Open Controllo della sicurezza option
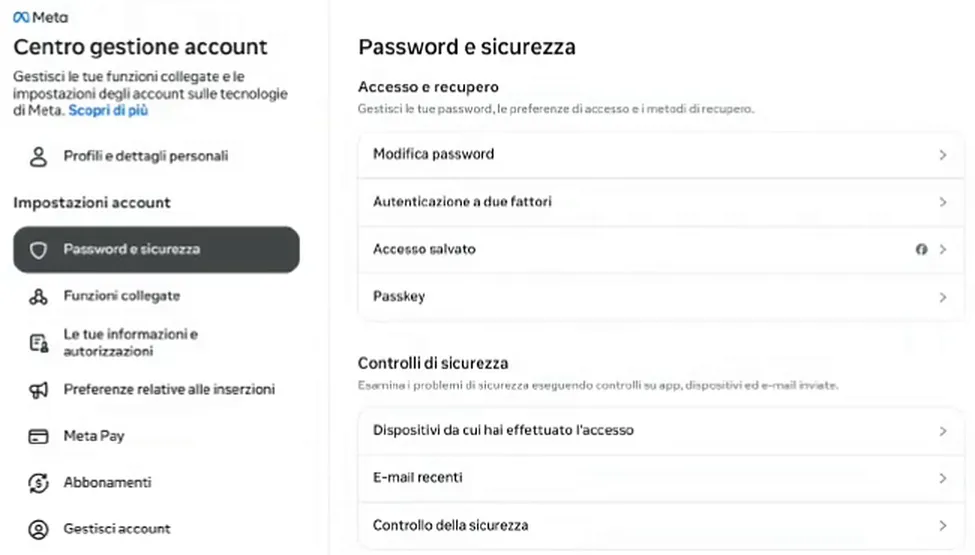 pos(660,526)
